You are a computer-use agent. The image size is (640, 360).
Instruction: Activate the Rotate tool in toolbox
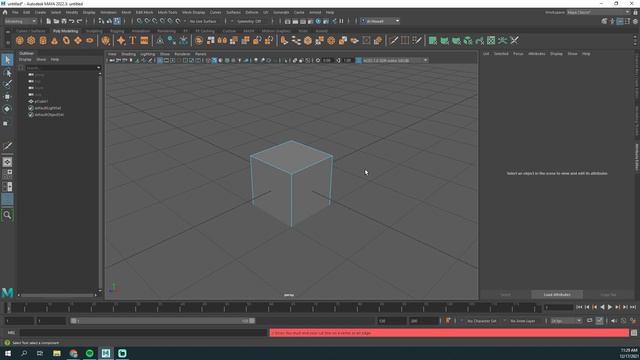point(7,109)
